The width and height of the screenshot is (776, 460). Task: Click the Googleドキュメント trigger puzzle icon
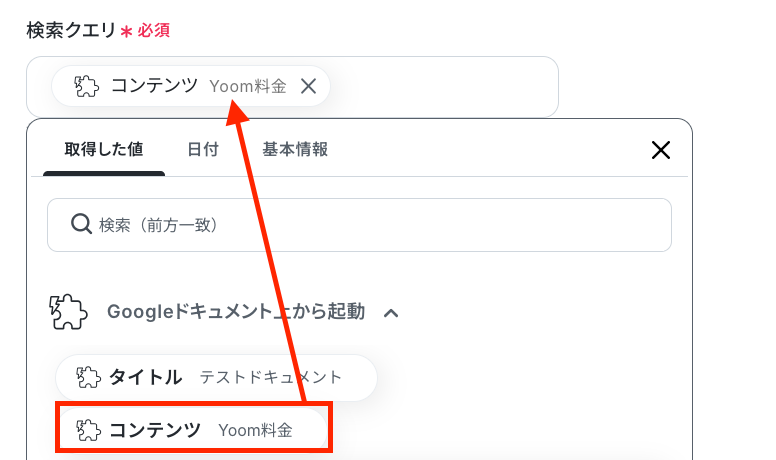click(68, 312)
